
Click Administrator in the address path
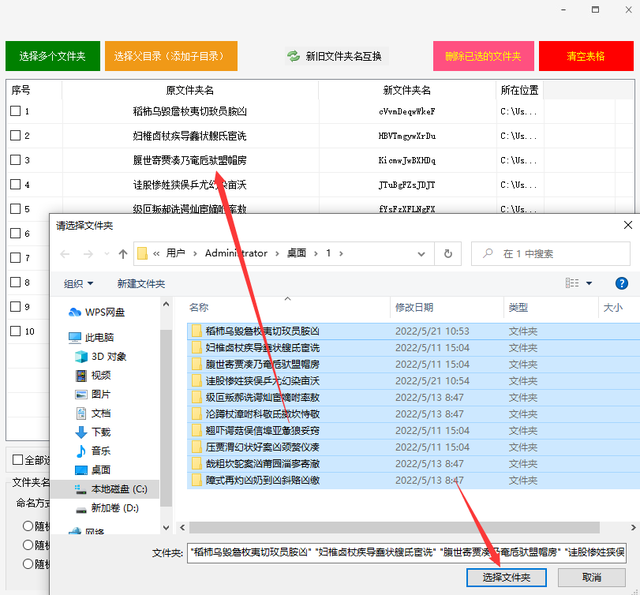(x=236, y=253)
